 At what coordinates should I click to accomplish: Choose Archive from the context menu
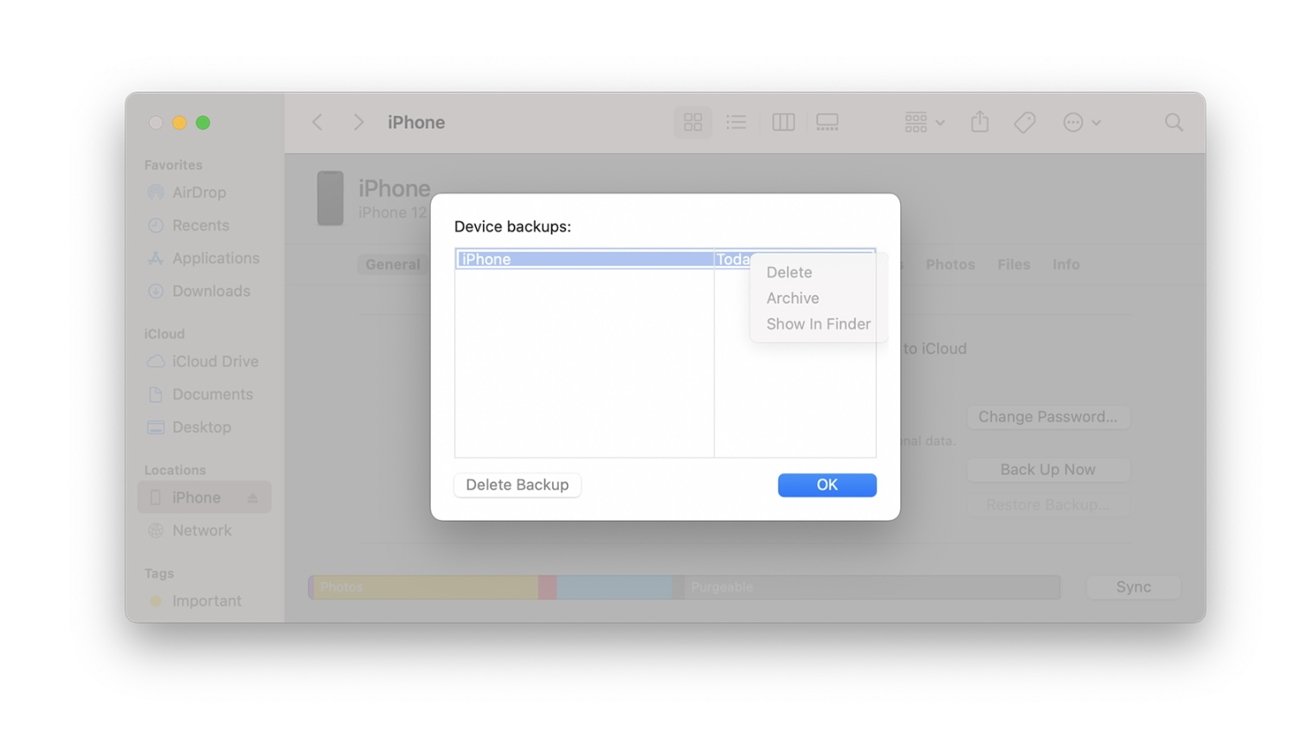(x=793, y=298)
